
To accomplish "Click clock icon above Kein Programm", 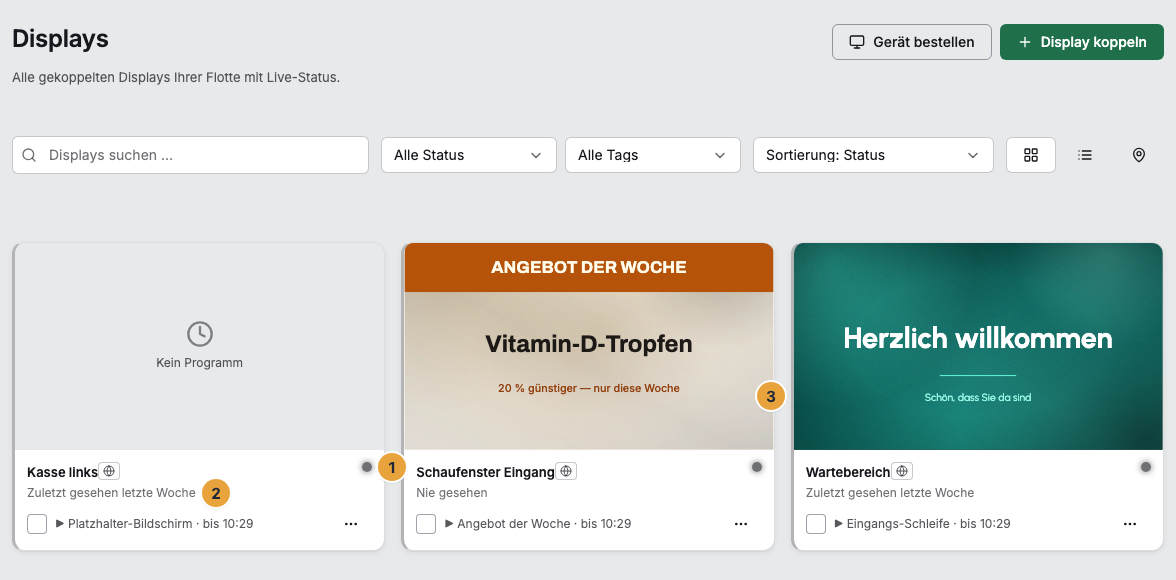I will 200,334.
